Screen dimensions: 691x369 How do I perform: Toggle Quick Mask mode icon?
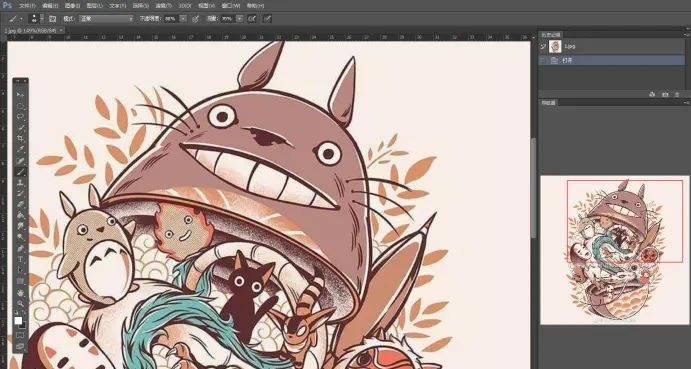click(x=20, y=335)
